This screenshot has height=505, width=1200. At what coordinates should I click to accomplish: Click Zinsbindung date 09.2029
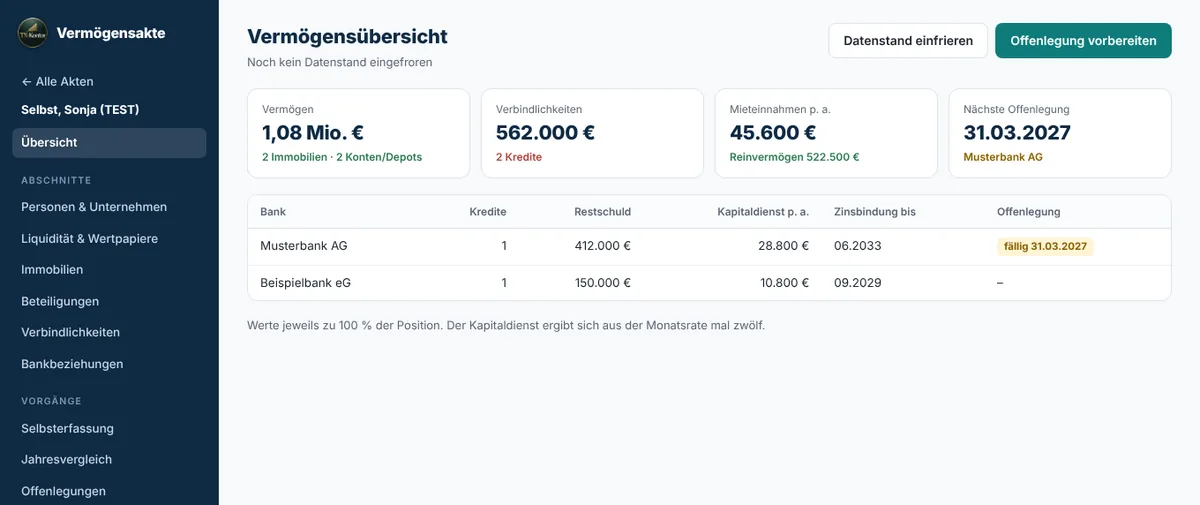point(858,283)
